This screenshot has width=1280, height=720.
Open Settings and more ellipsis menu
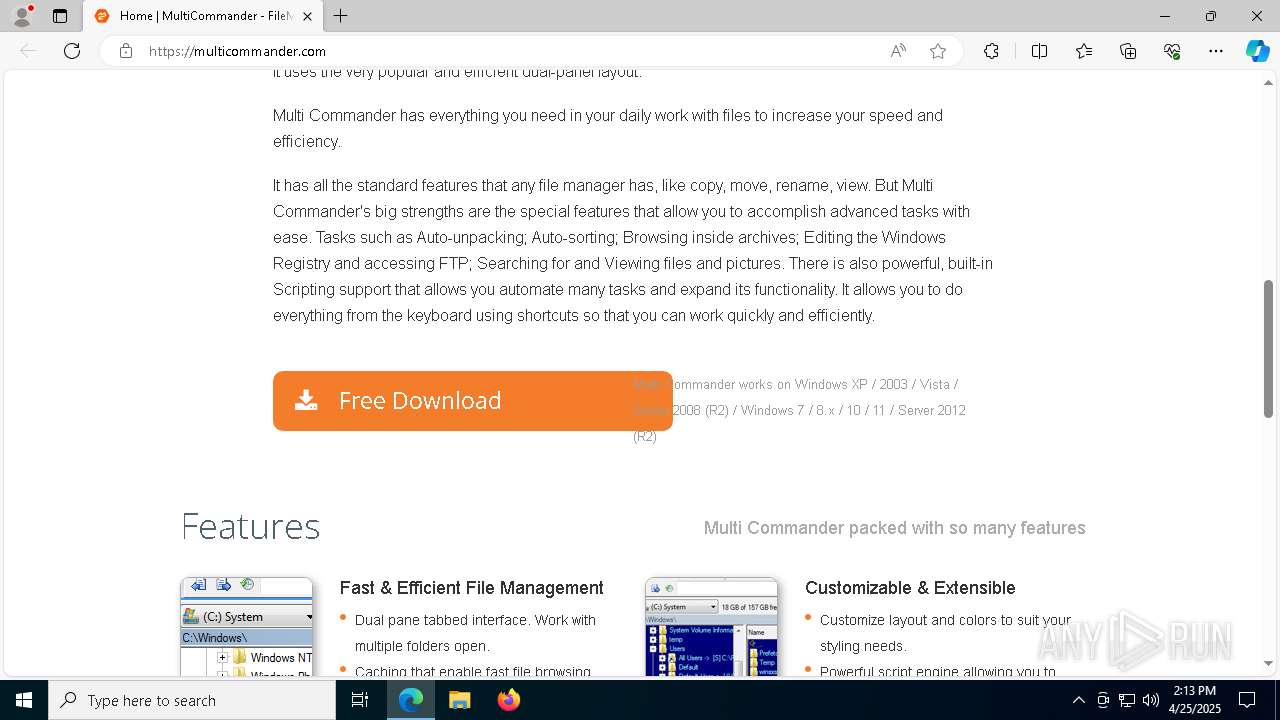click(x=1216, y=51)
